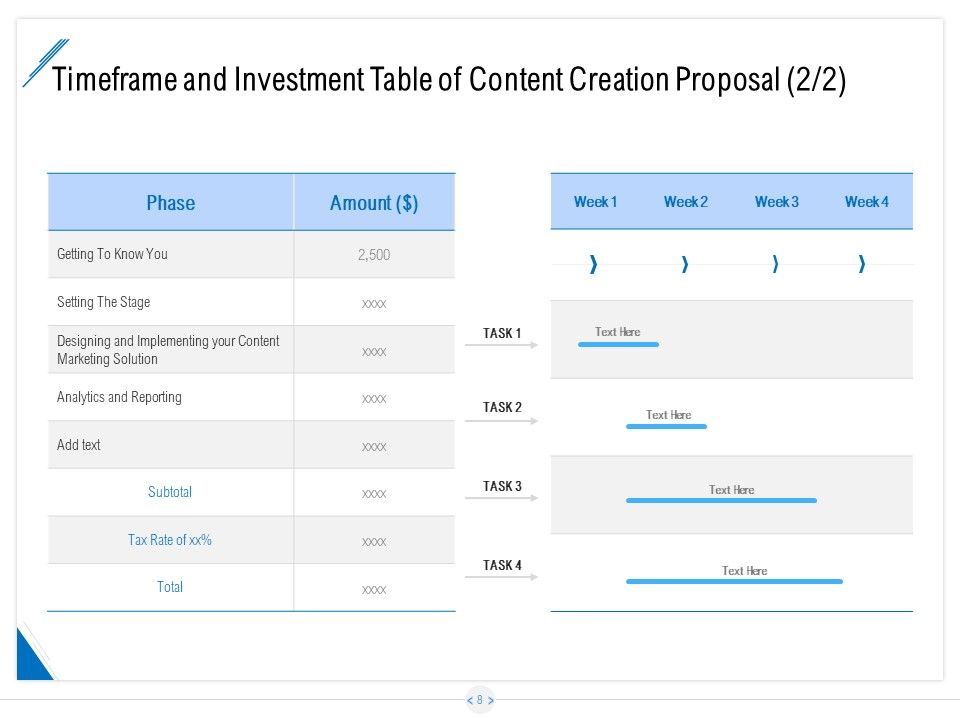Click the chevron marker under Week 3

pos(775,264)
